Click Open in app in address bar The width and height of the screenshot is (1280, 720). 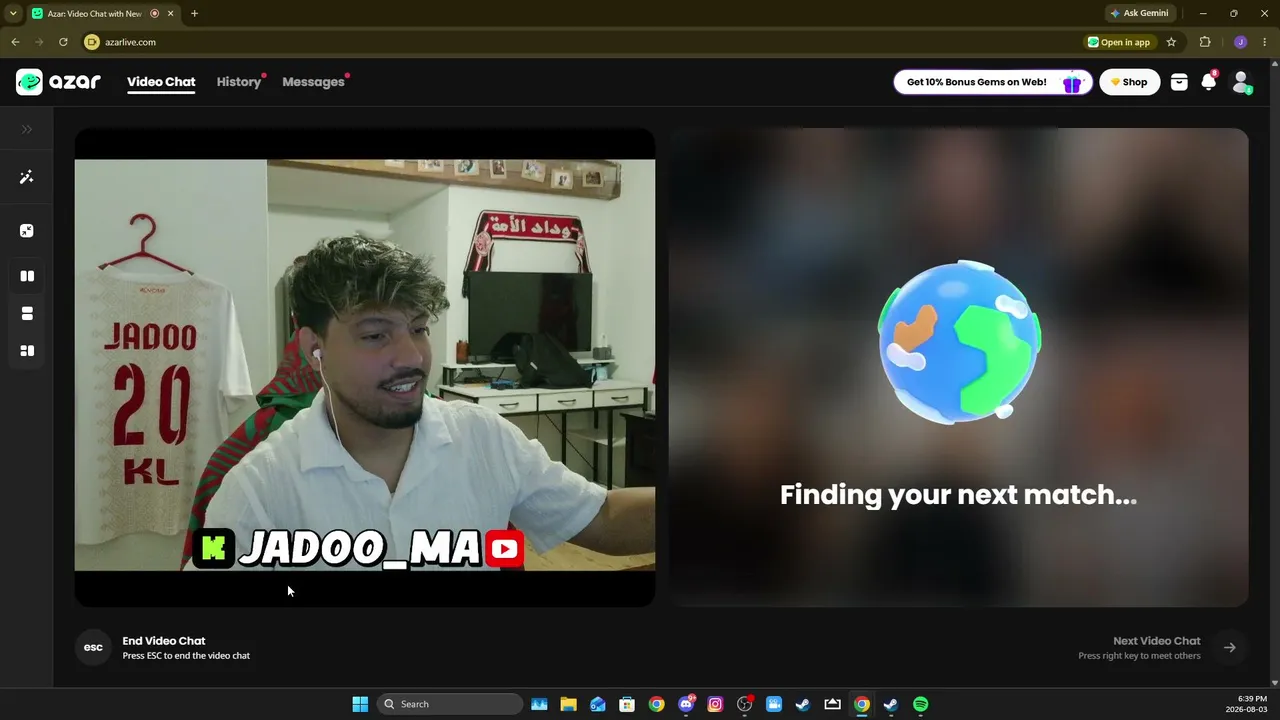point(1119,42)
